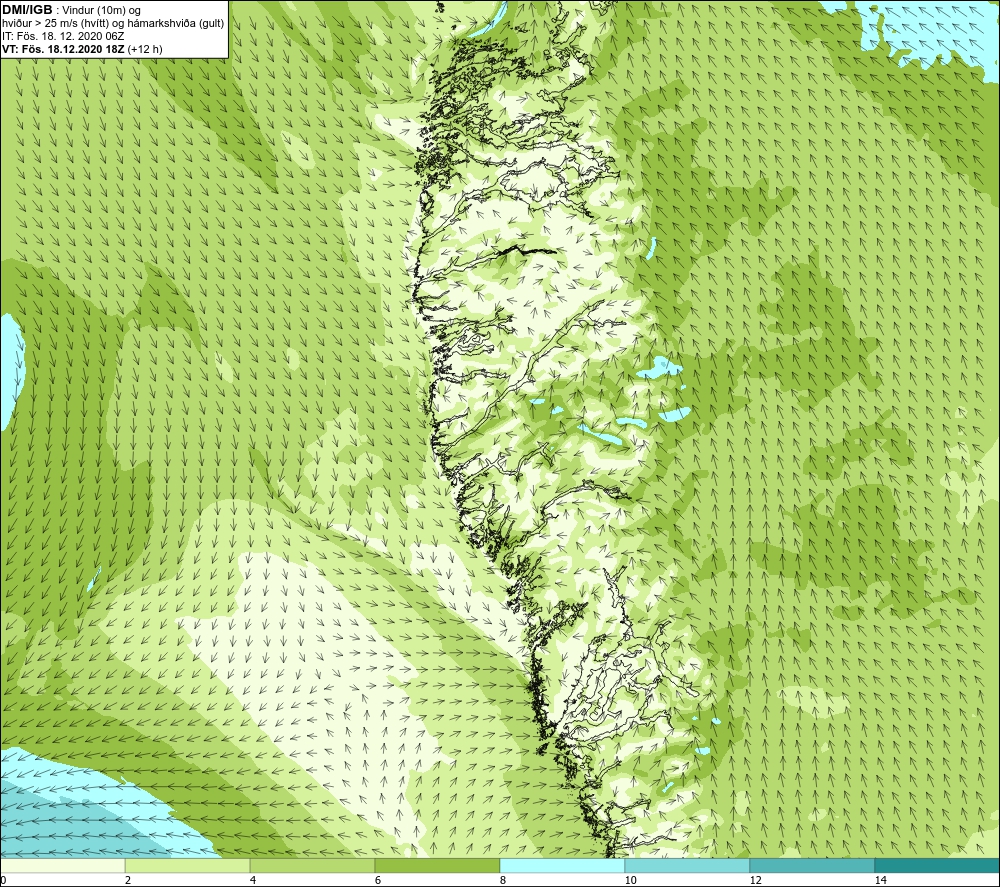
Task: Click the 'DMI/IGB : Vindur (10m) og' title line
Action: click(71, 11)
